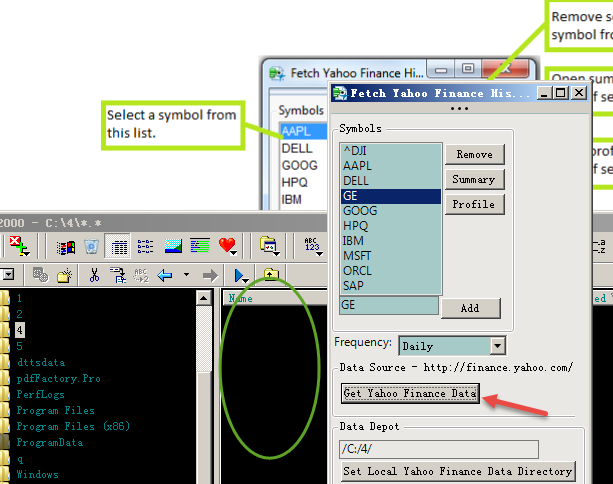613x484 pixels.
Task: Switch to details grid view icon
Action: point(118,246)
